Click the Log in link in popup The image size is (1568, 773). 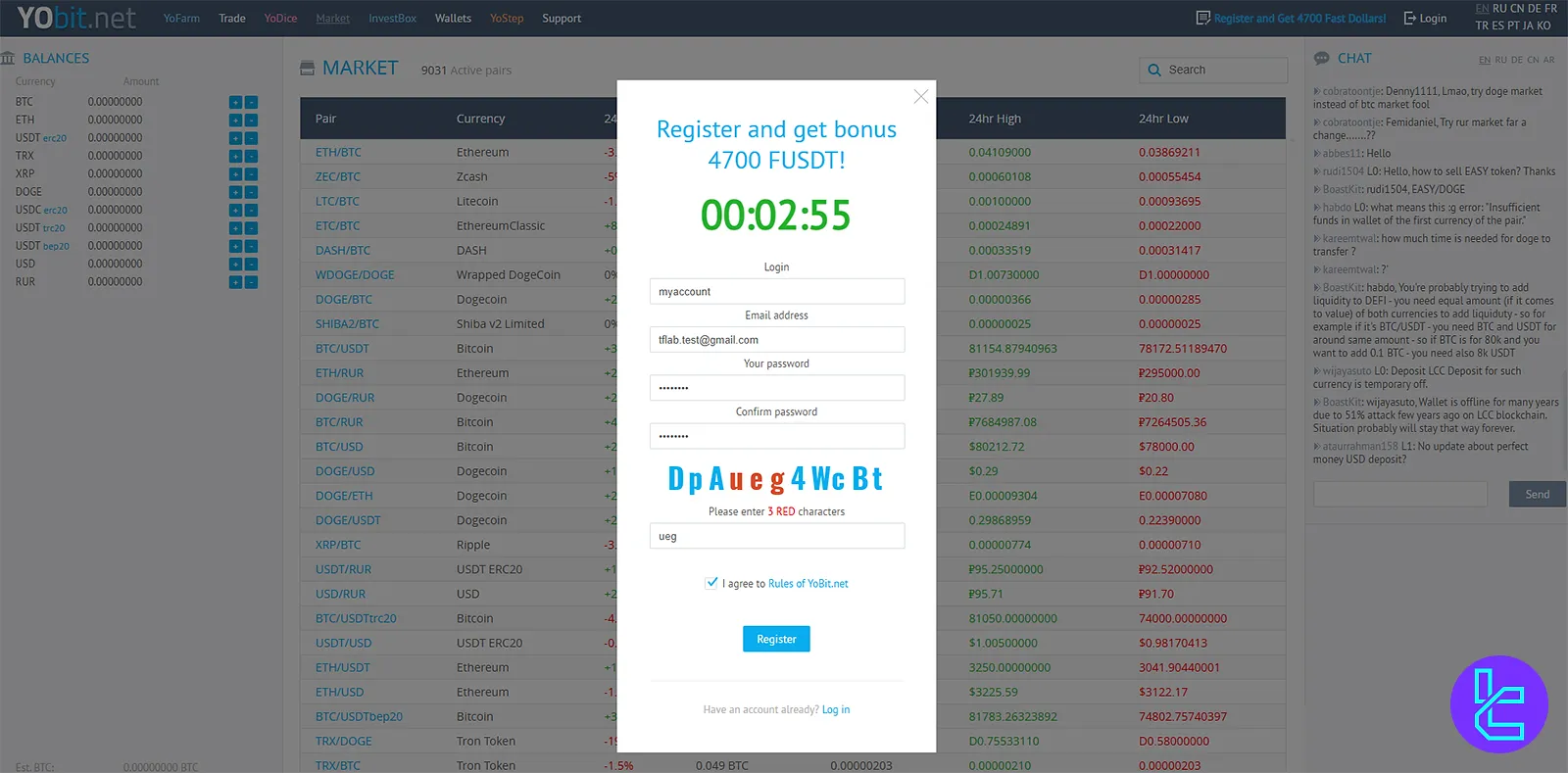(x=836, y=709)
